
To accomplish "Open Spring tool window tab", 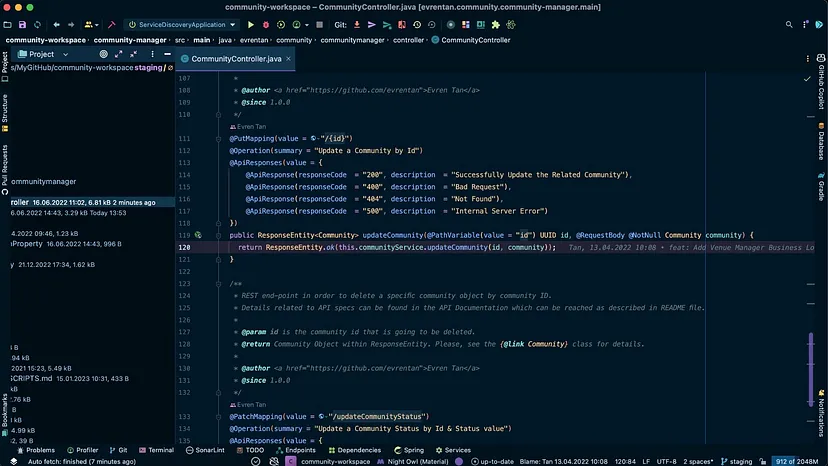I will tap(409, 450).
